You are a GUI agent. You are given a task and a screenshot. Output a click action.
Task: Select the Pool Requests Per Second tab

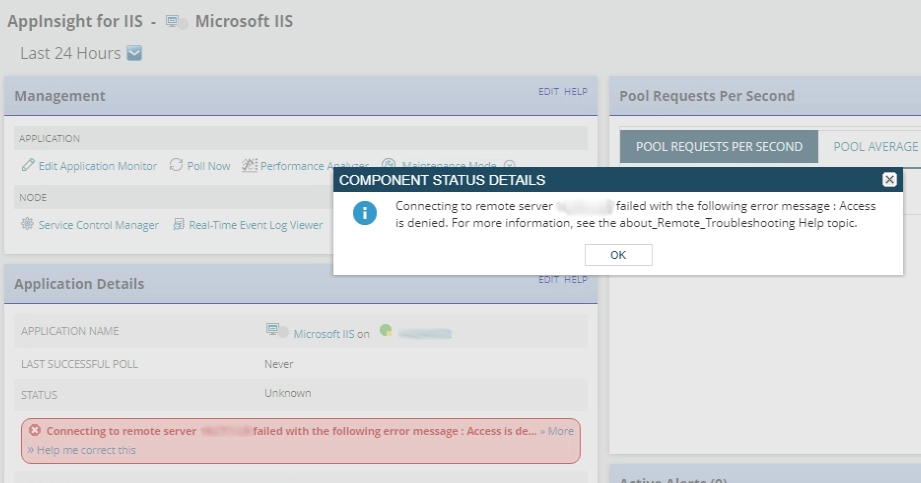coord(719,146)
